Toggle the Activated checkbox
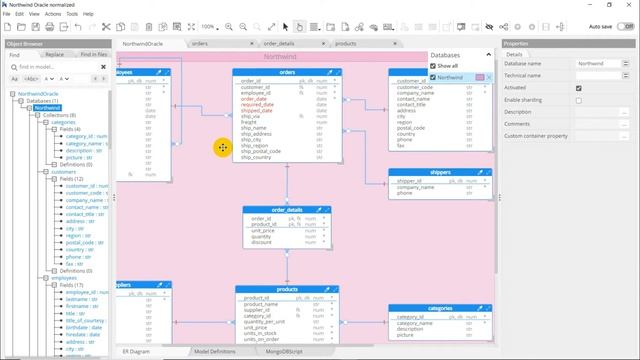640x360 pixels. 579,88
